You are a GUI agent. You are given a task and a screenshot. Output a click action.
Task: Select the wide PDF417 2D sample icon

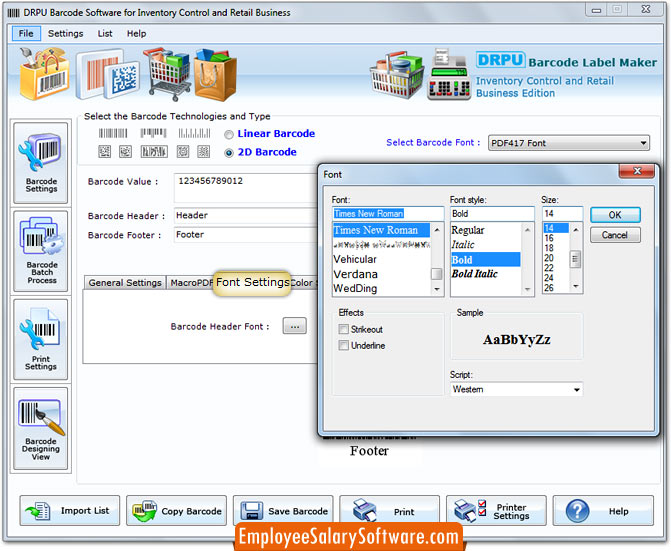click(x=154, y=151)
